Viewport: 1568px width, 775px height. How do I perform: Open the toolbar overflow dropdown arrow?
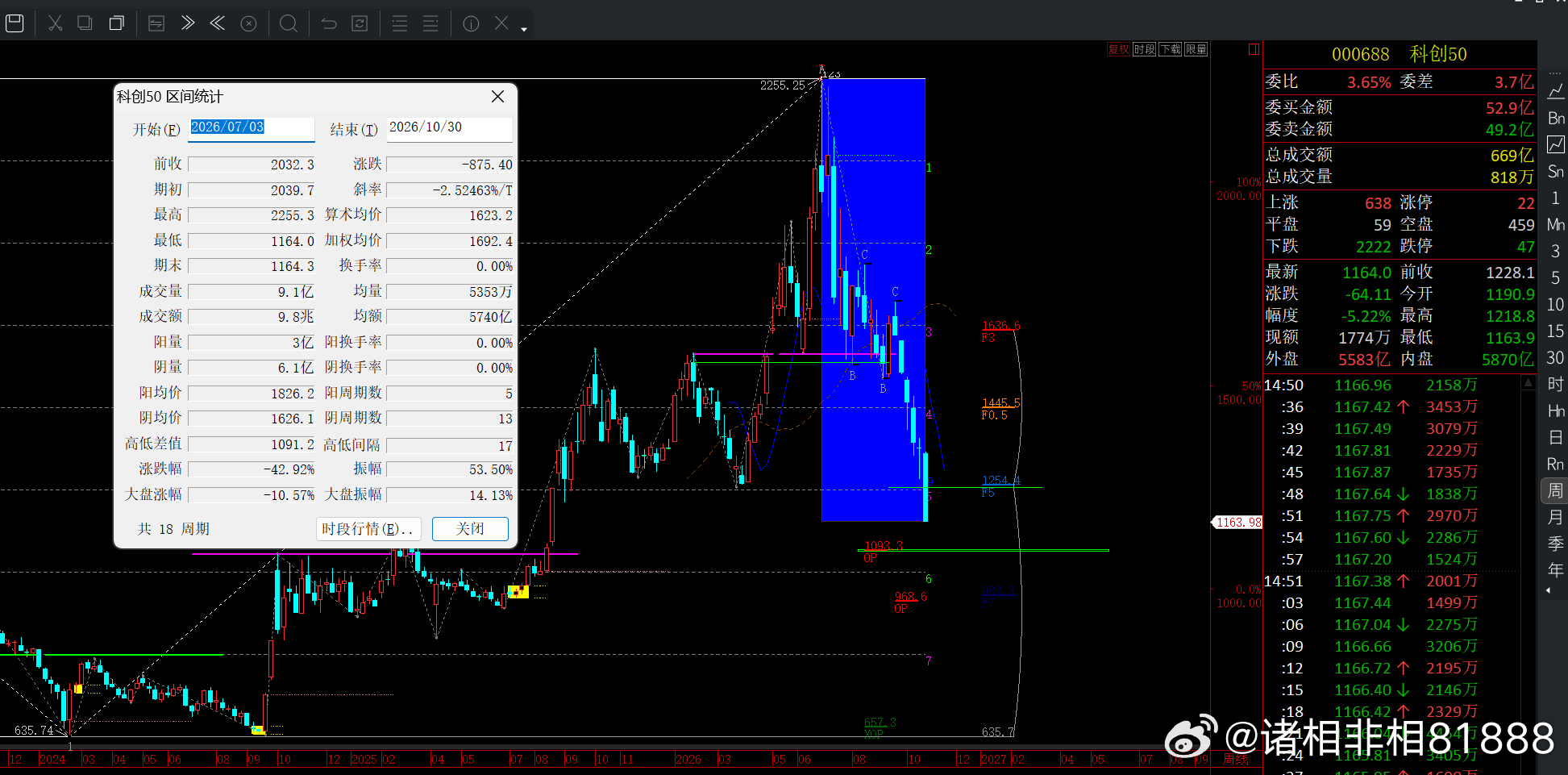(524, 30)
